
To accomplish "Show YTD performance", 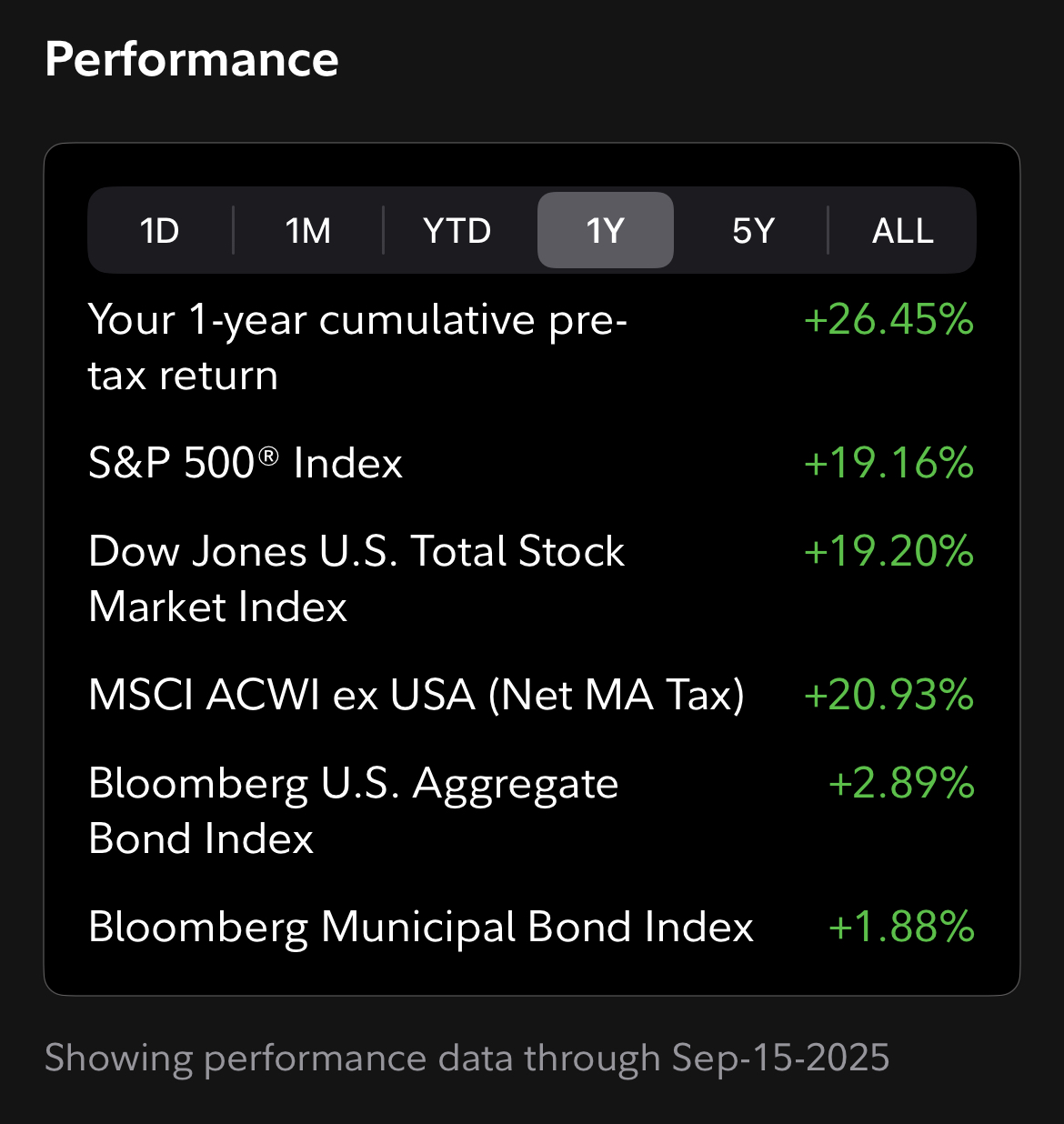I will (457, 231).
